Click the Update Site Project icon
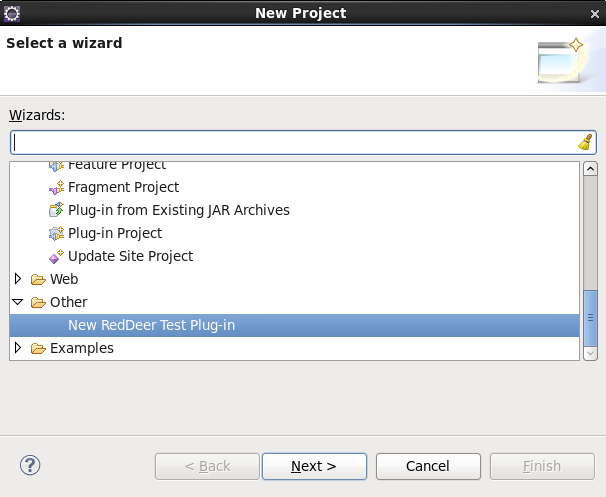The width and height of the screenshot is (606, 497). point(56,256)
